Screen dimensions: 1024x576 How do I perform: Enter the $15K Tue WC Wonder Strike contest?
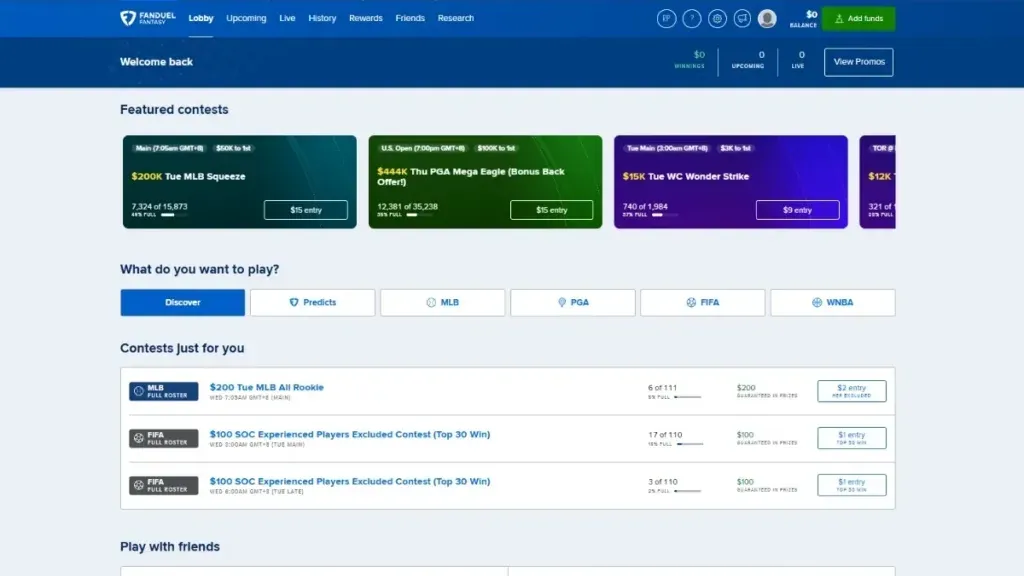pos(797,210)
